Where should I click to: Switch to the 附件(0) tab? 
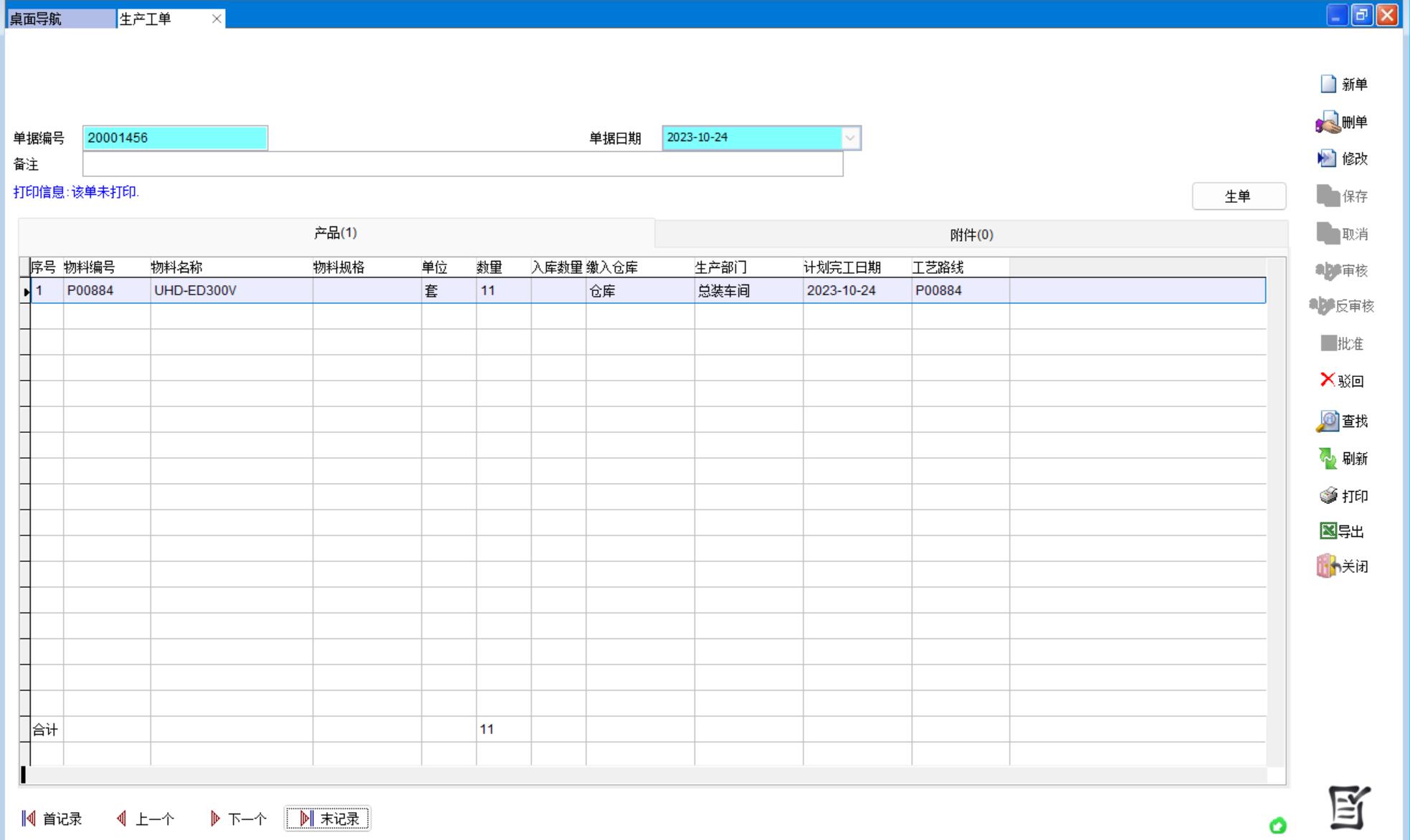971,235
